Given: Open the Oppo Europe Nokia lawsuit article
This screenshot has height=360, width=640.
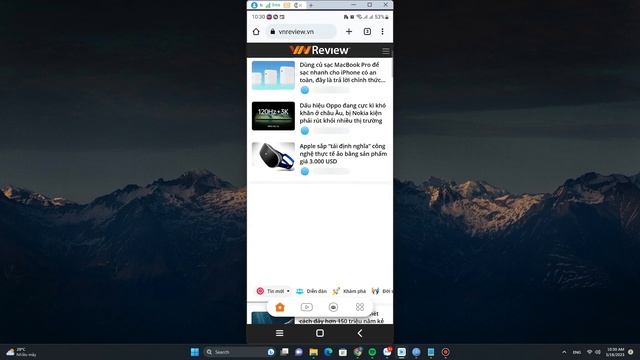Looking at the screenshot, I should tap(342, 113).
